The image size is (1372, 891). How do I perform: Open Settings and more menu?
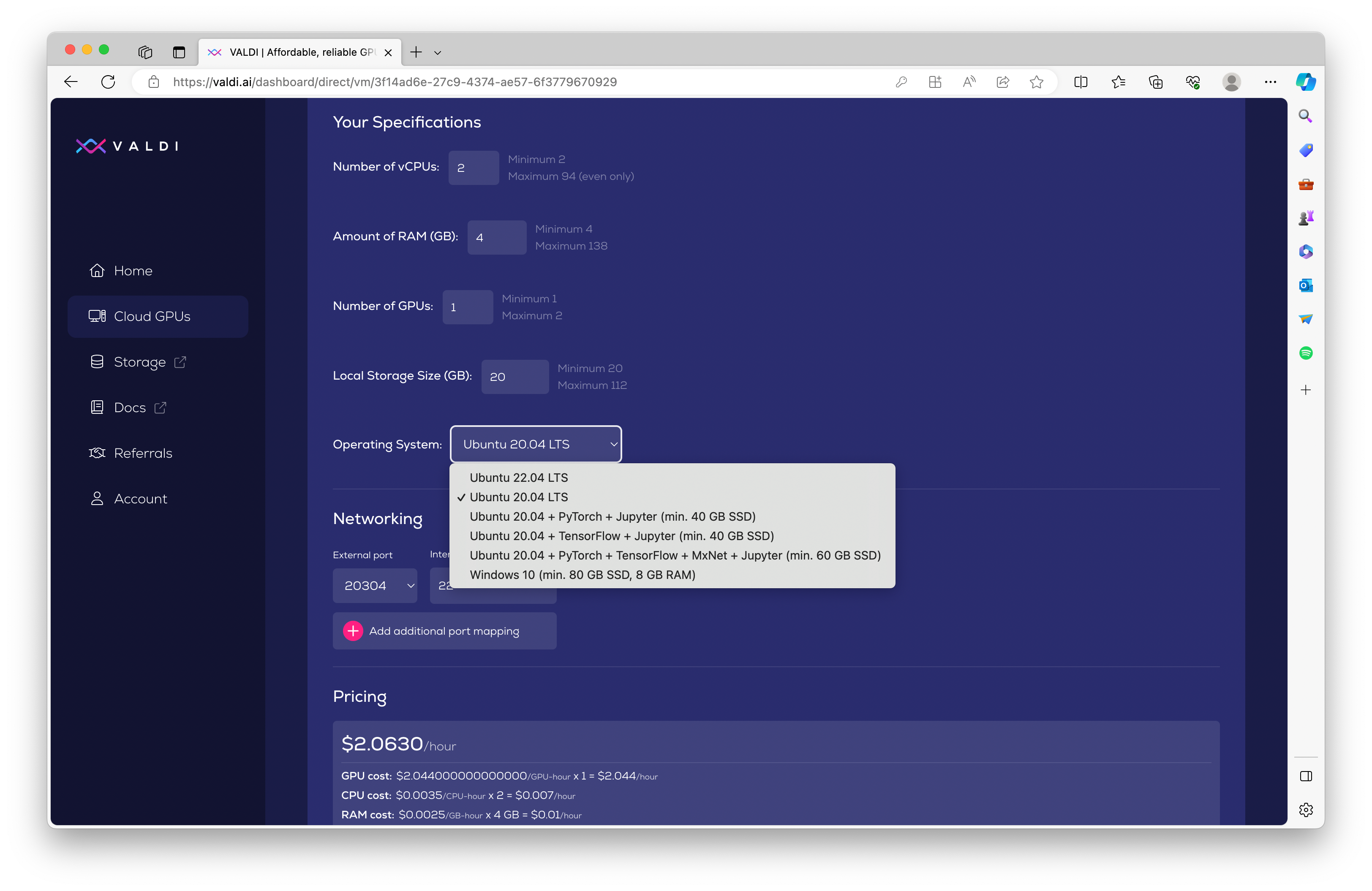tap(1271, 82)
